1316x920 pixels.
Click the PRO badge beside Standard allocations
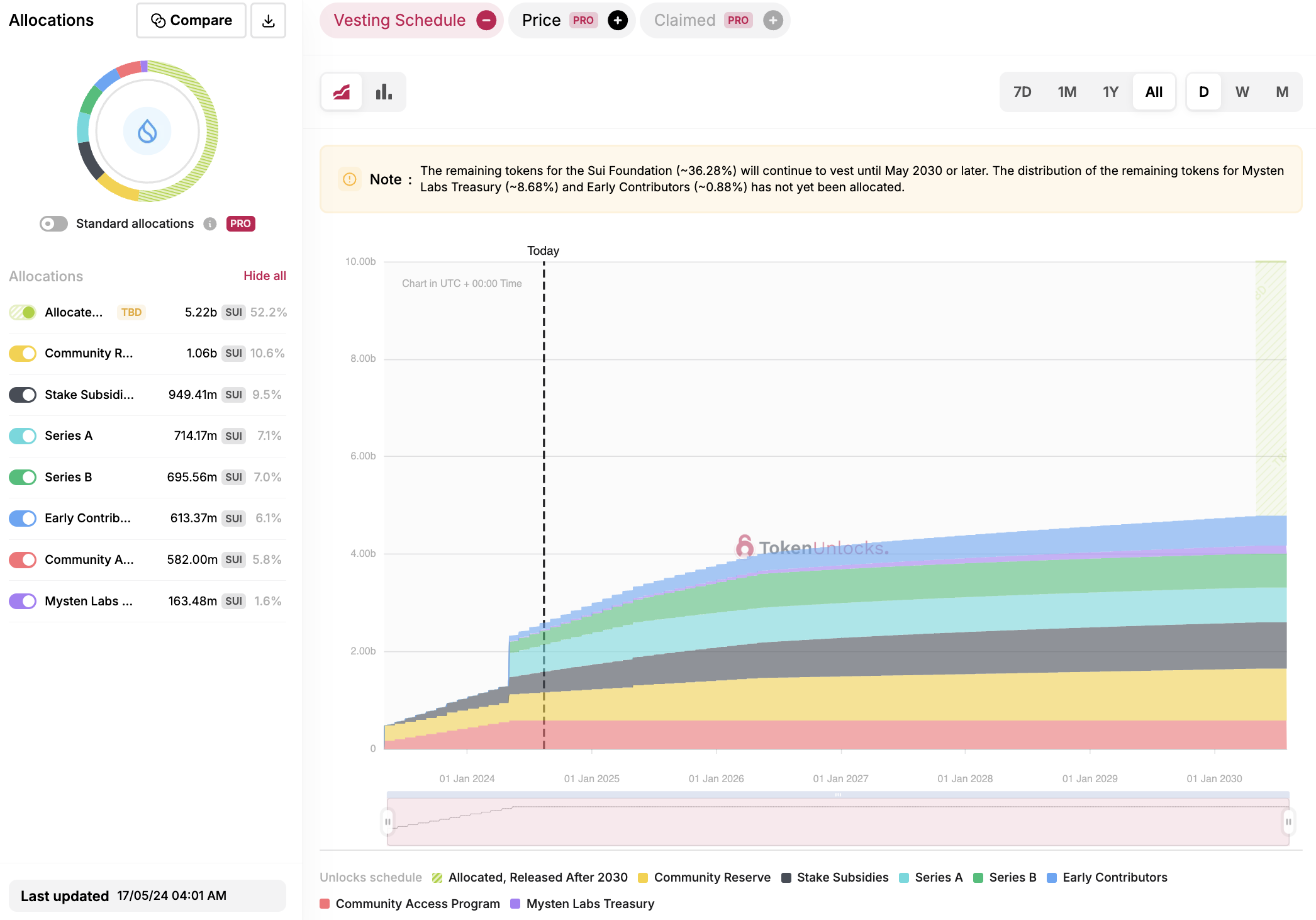[x=240, y=224]
